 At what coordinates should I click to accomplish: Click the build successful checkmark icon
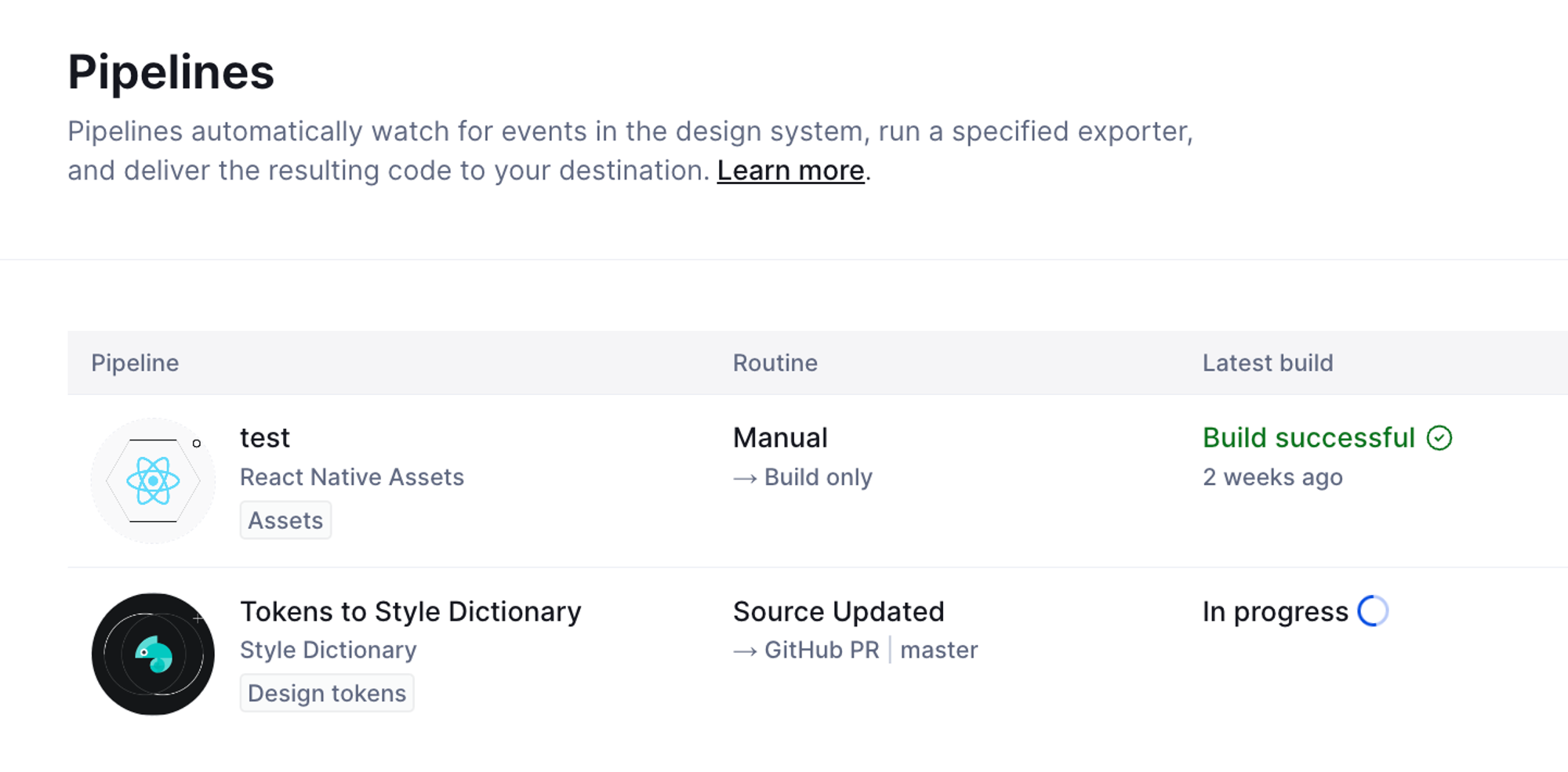pos(1439,438)
